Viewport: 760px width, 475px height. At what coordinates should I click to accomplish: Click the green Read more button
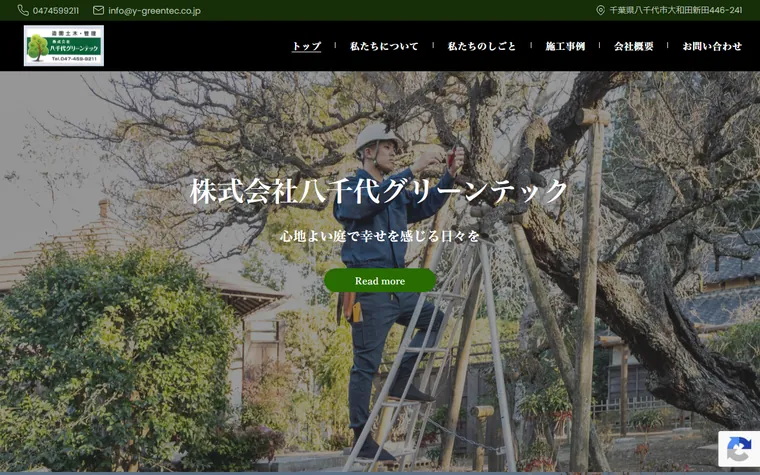pyautogui.click(x=380, y=281)
